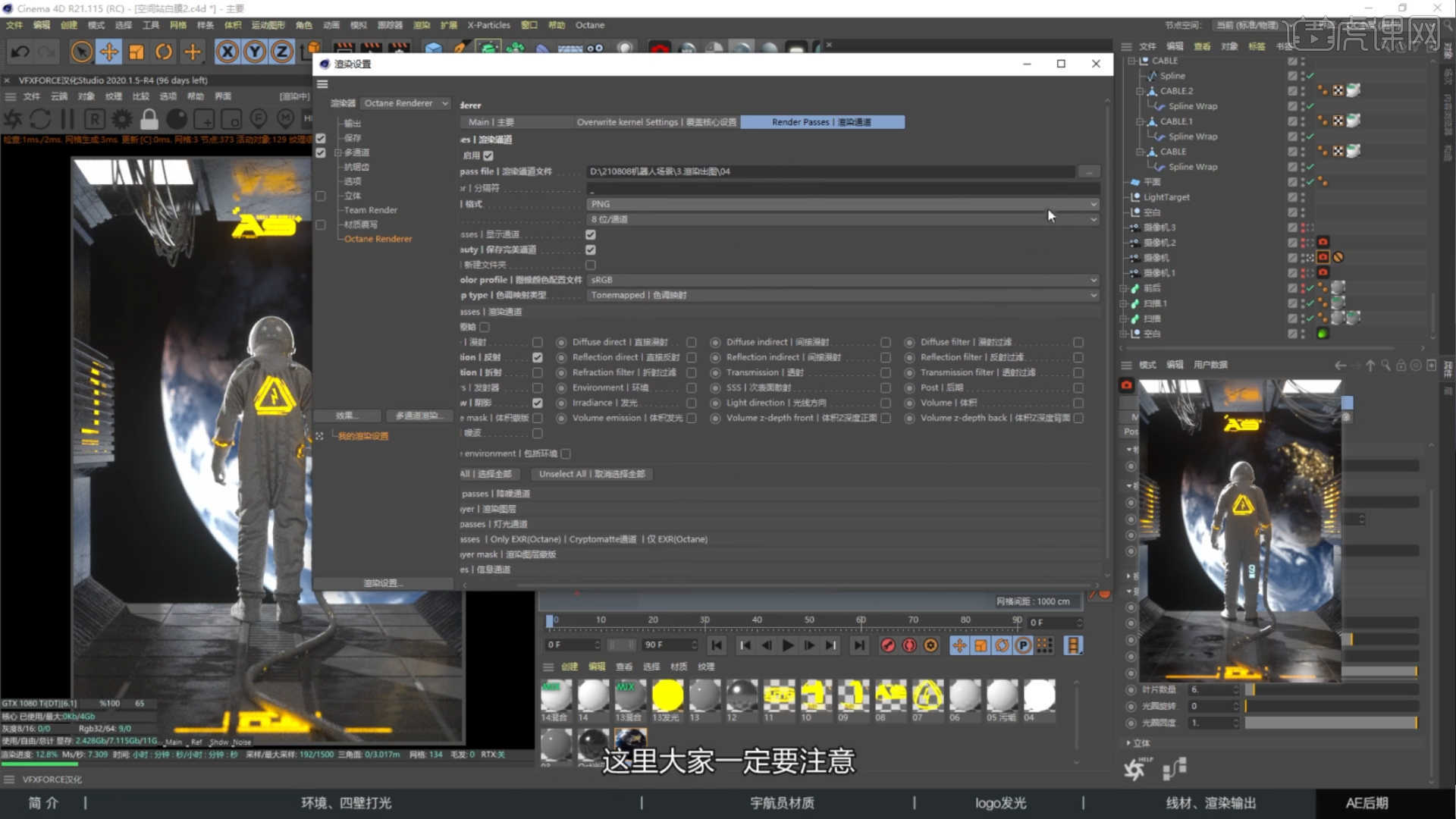Switch to the Main settings tab
Image resolution: width=1456 pixels, height=819 pixels.
[491, 122]
